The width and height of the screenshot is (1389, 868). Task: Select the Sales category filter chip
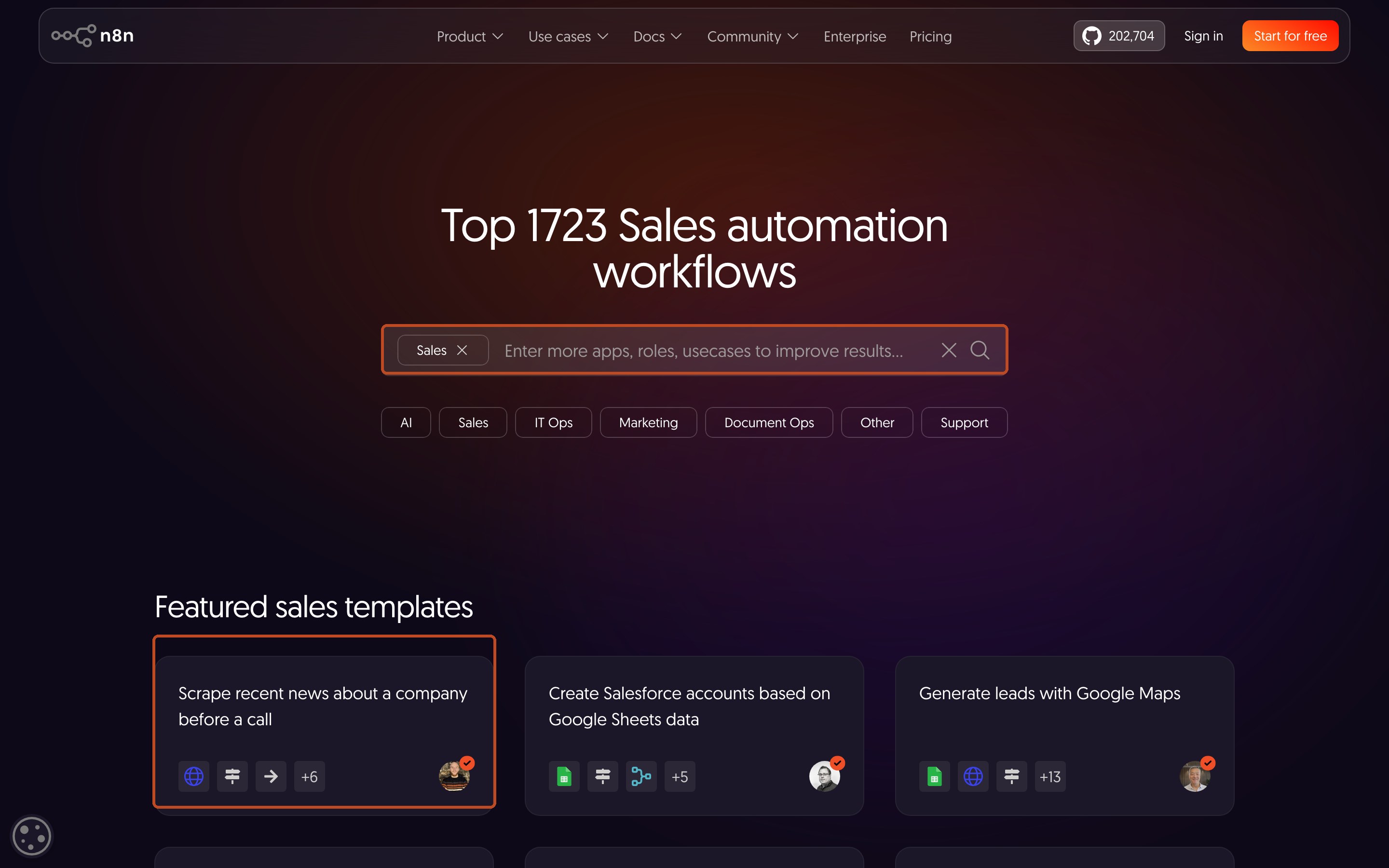coord(473,422)
